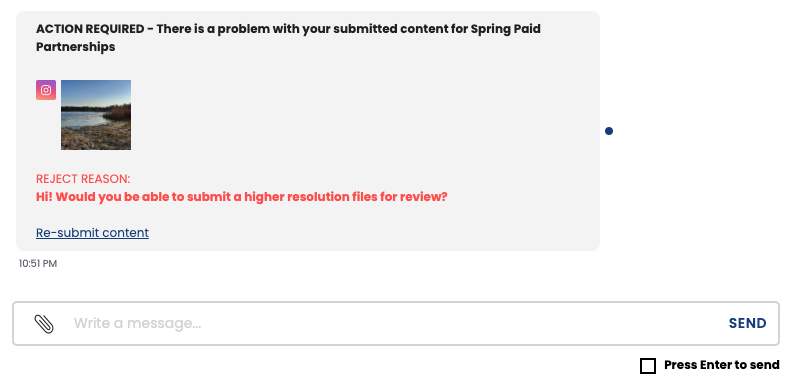Click the word 'Partnerships' in the heading
Screen dimensions: 789x382
pyautogui.click(x=75, y=47)
